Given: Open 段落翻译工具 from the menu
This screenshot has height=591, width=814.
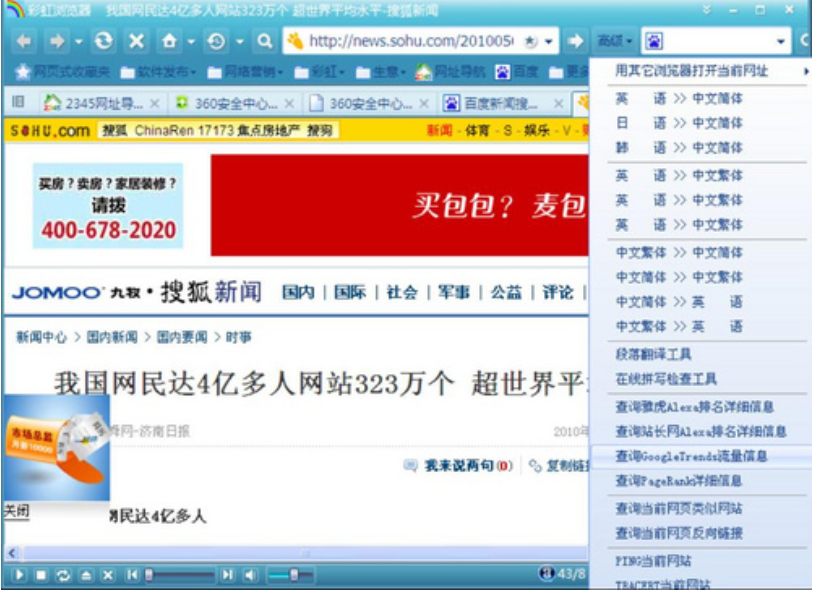Looking at the screenshot, I should click(x=701, y=354).
